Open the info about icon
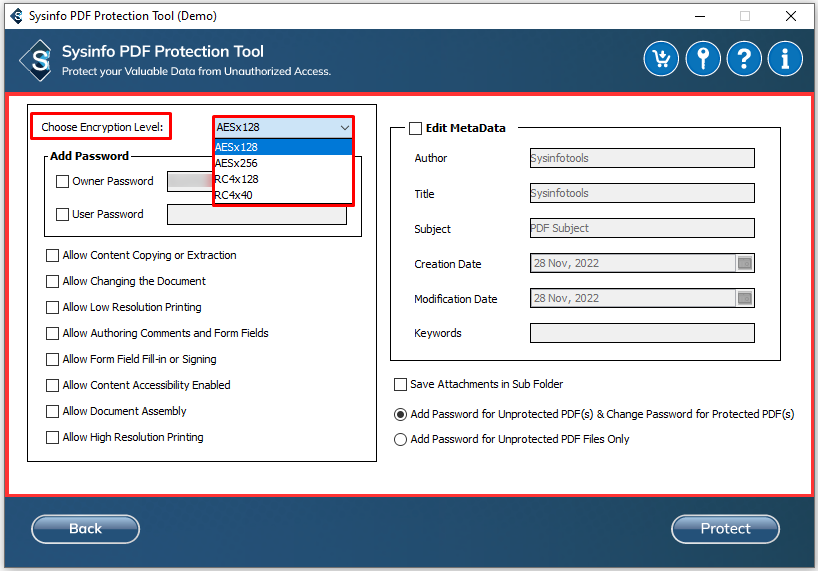 pos(785,59)
